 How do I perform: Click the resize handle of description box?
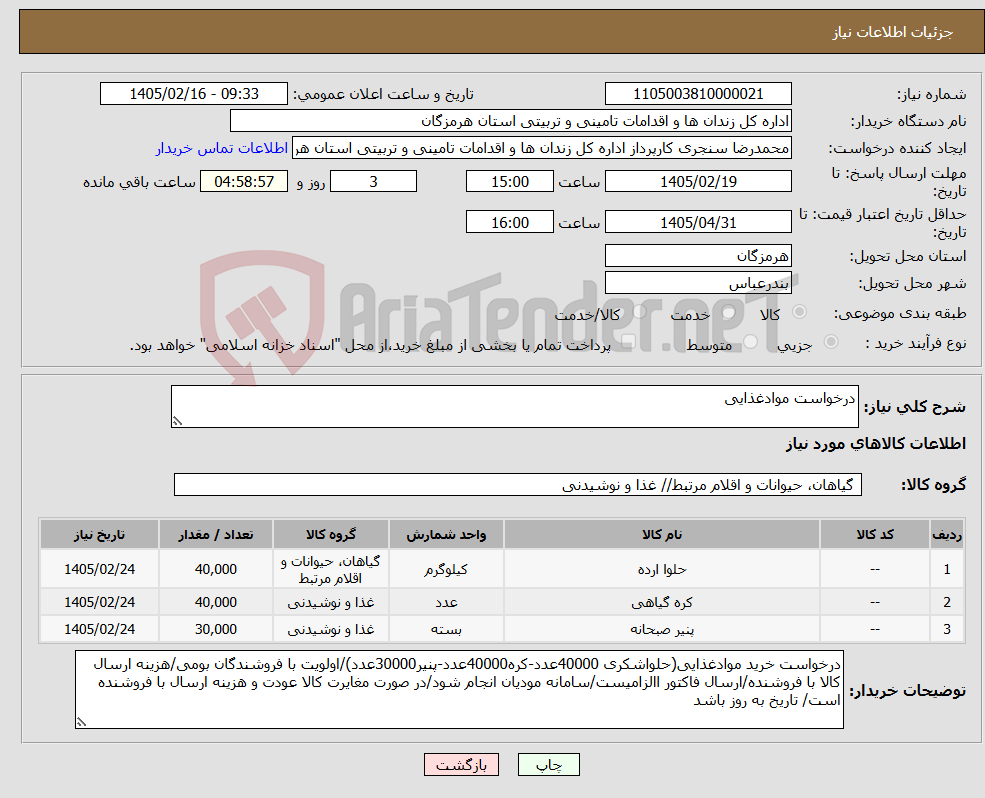[177, 422]
